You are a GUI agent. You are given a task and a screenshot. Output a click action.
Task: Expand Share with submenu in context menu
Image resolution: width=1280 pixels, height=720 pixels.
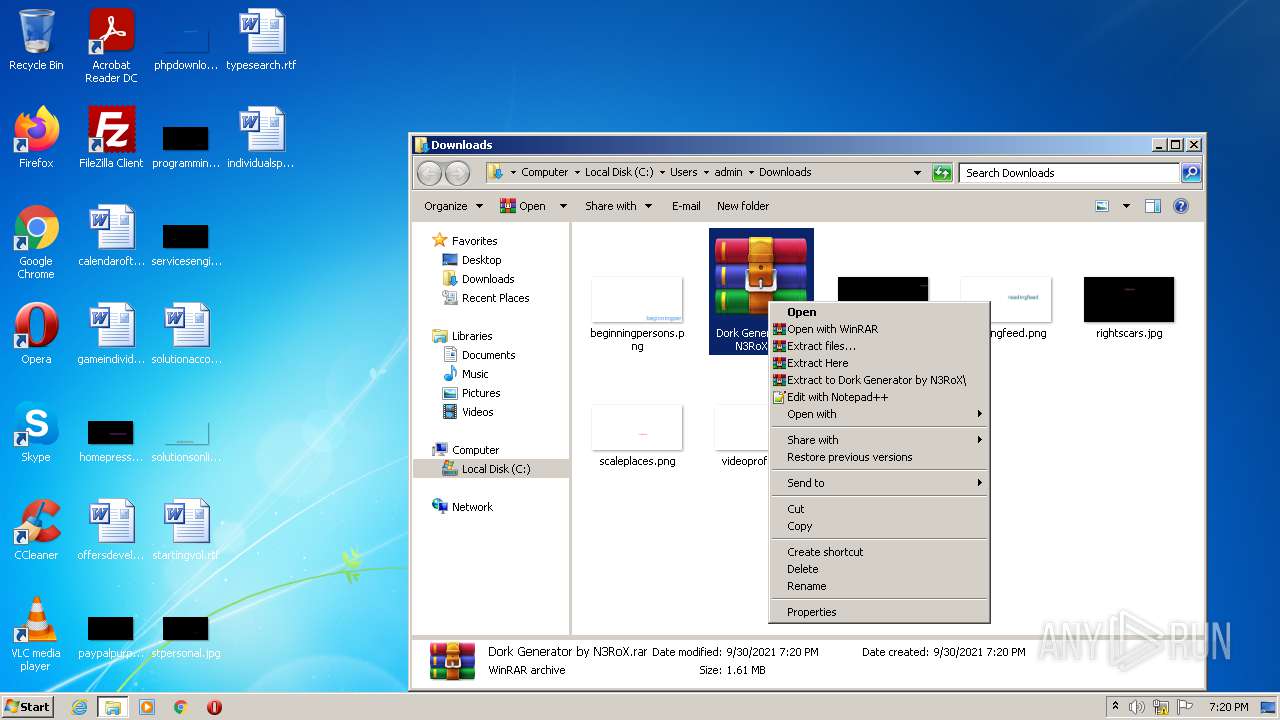[x=879, y=440]
